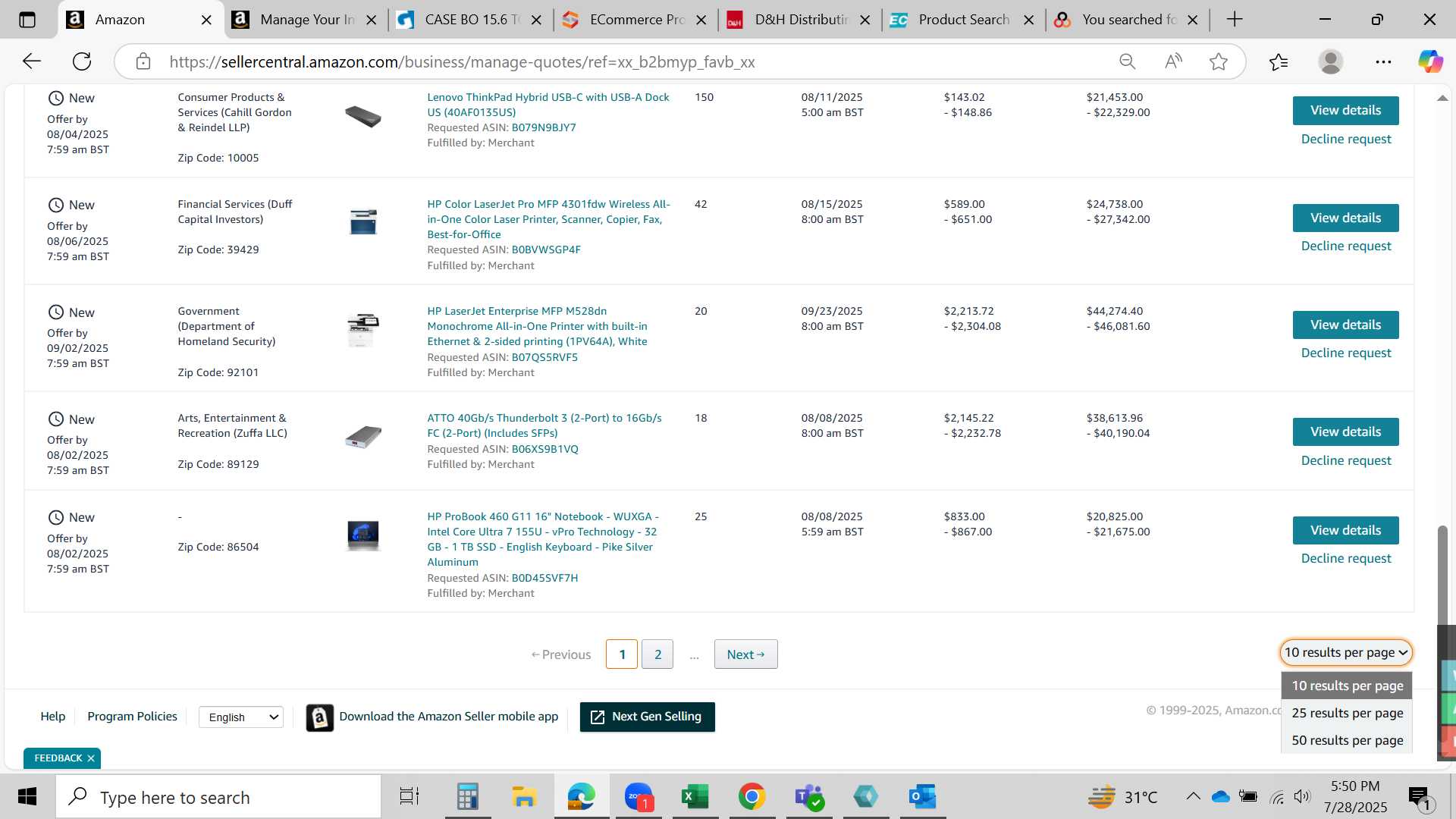1456x819 pixels.
Task: Open results per page dropdown
Action: tap(1346, 653)
